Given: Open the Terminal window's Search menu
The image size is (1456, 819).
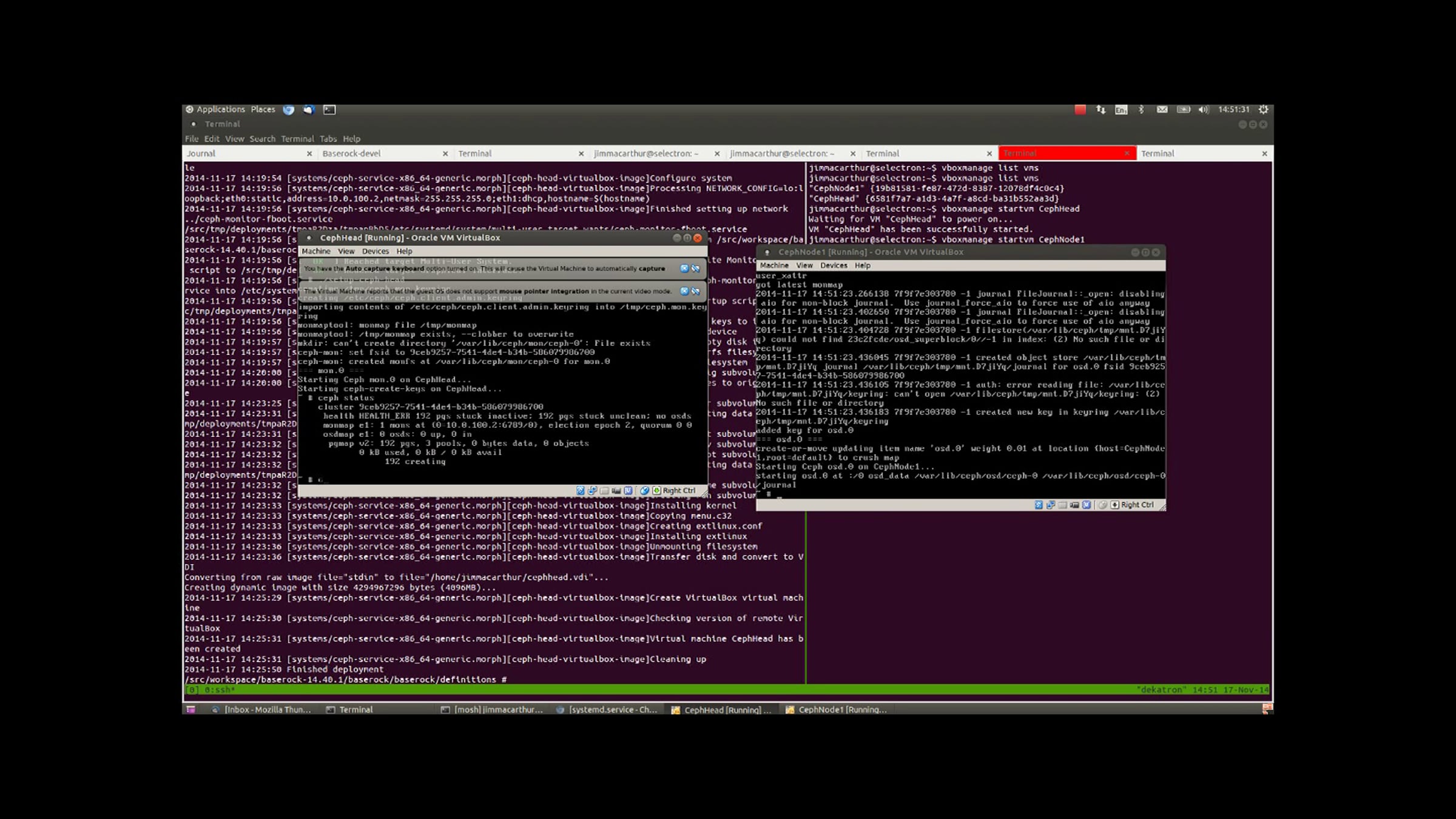Looking at the screenshot, I should pos(262,139).
